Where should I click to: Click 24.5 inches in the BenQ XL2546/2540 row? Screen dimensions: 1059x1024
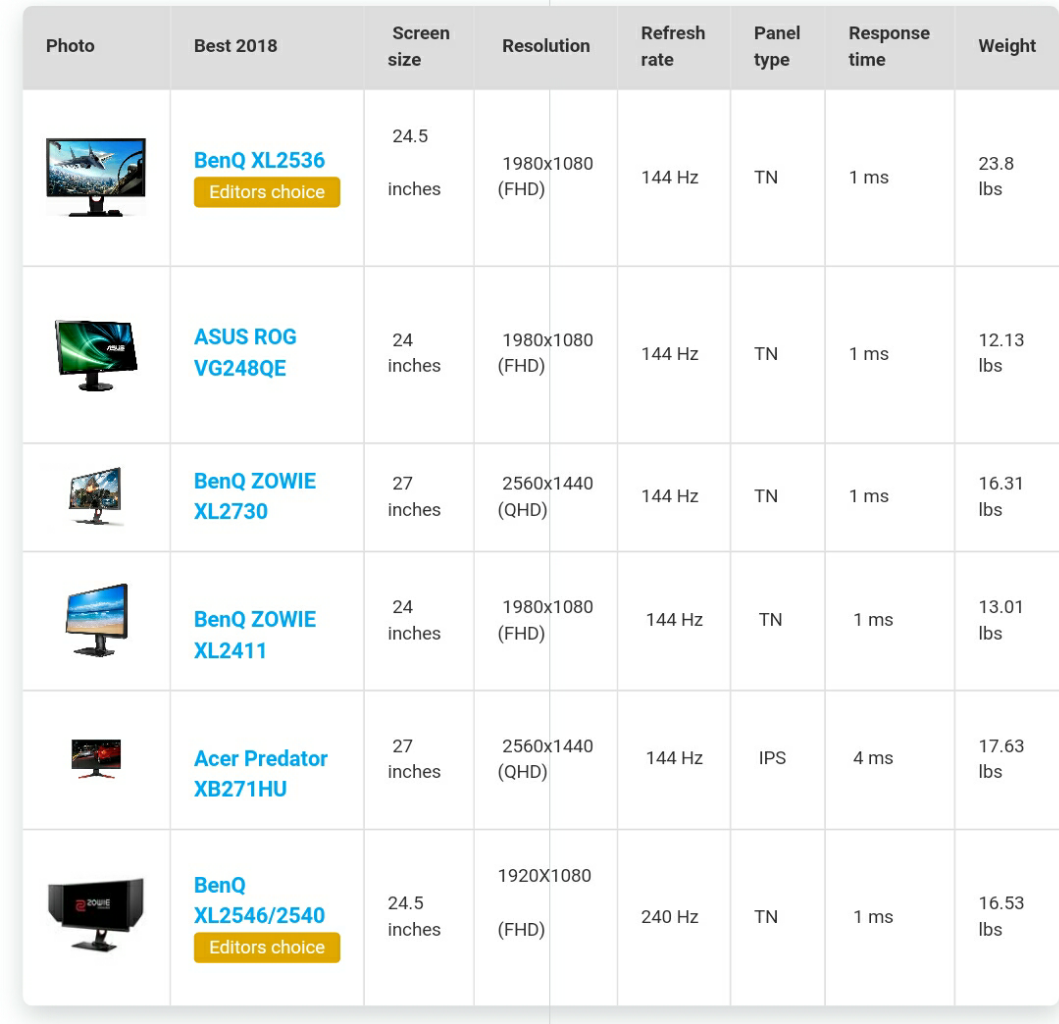coord(414,916)
